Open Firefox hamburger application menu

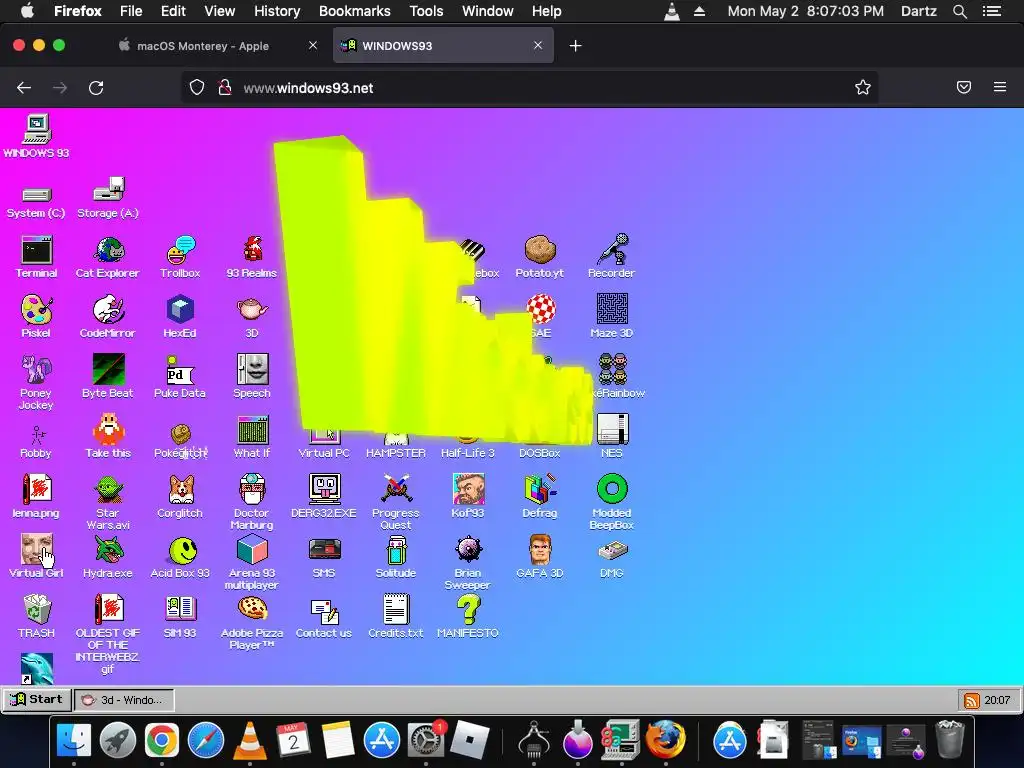[x=1000, y=87]
